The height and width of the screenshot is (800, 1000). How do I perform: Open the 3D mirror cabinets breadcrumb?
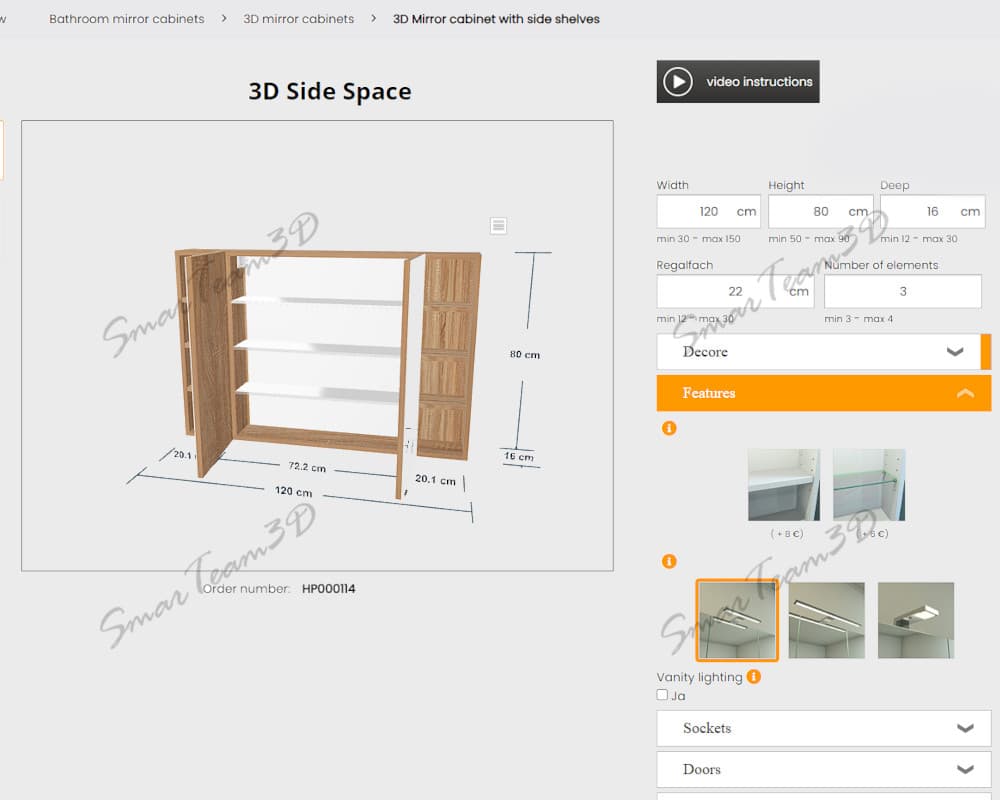pyautogui.click(x=298, y=19)
